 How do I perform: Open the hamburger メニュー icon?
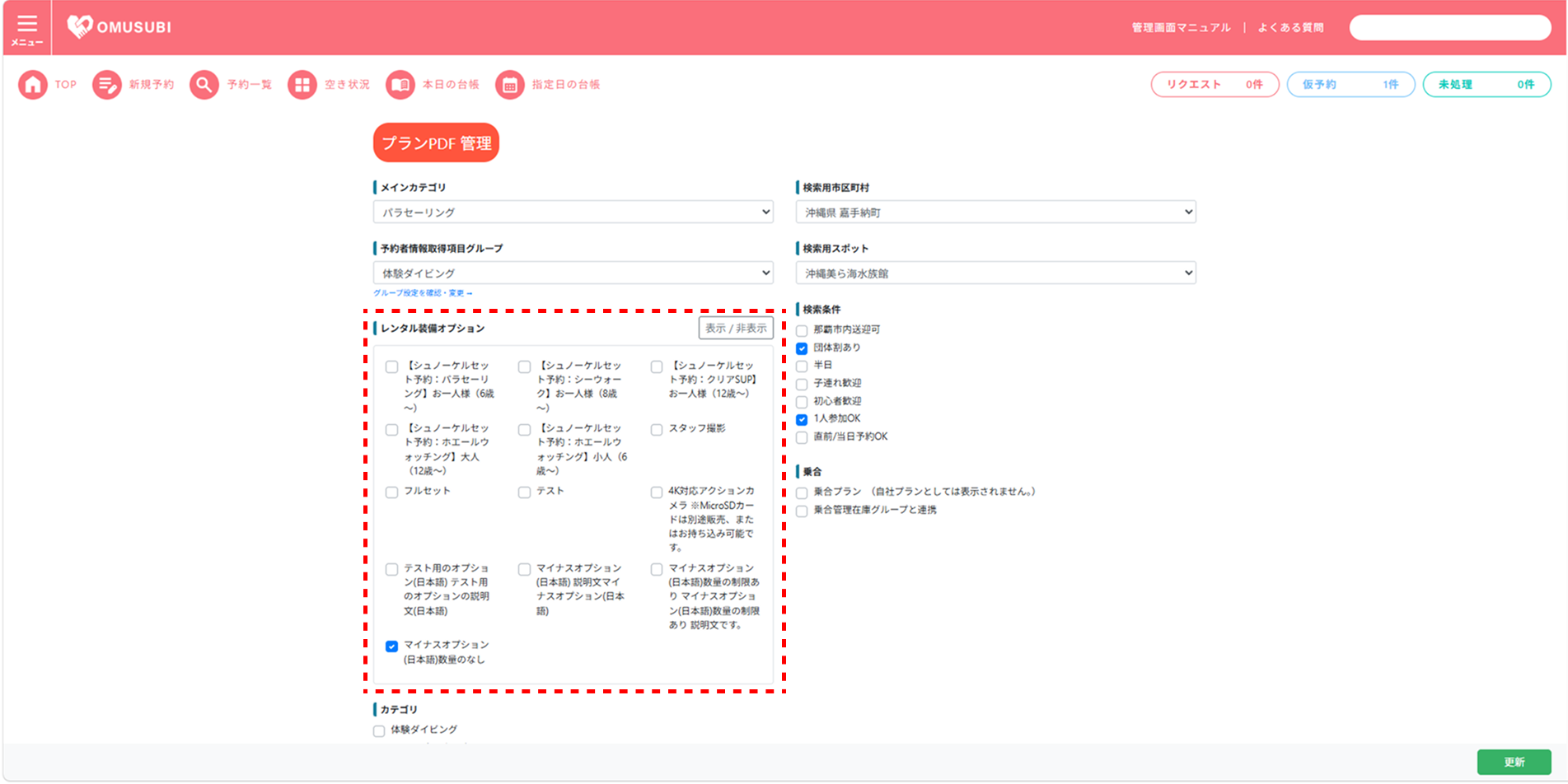tap(27, 28)
